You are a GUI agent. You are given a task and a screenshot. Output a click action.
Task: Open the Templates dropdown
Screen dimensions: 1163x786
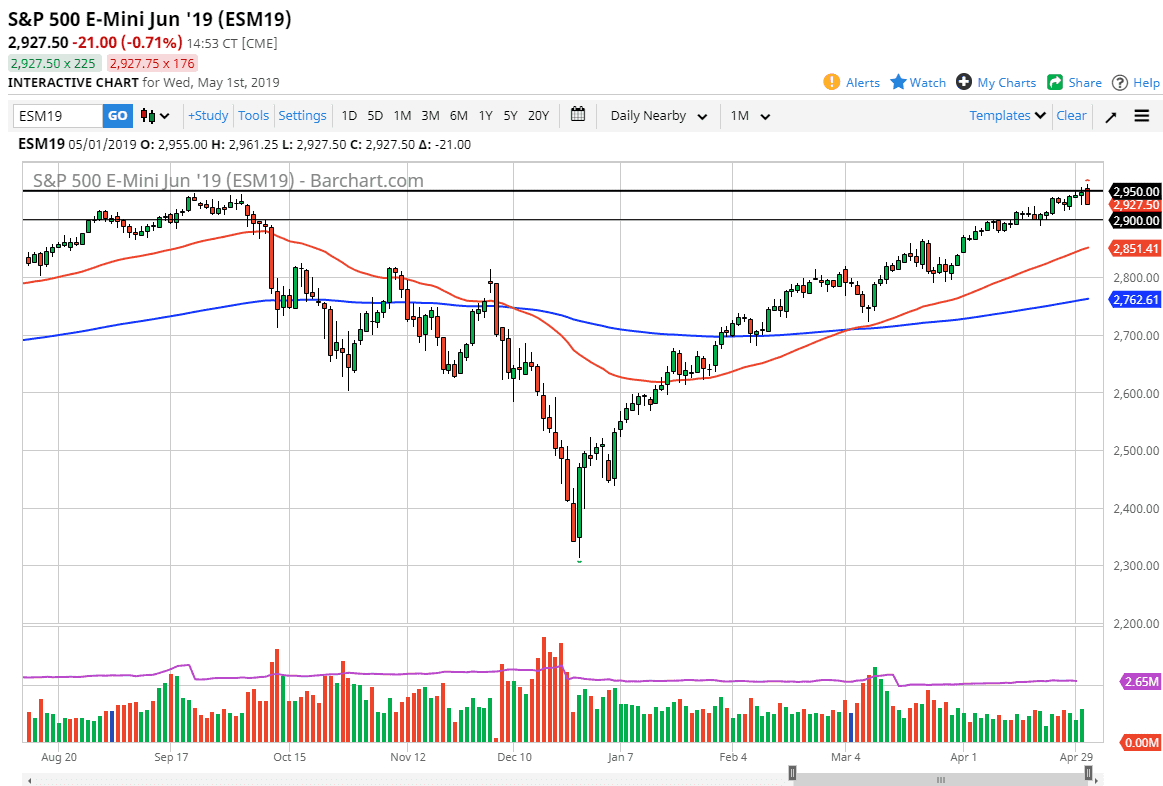1006,115
